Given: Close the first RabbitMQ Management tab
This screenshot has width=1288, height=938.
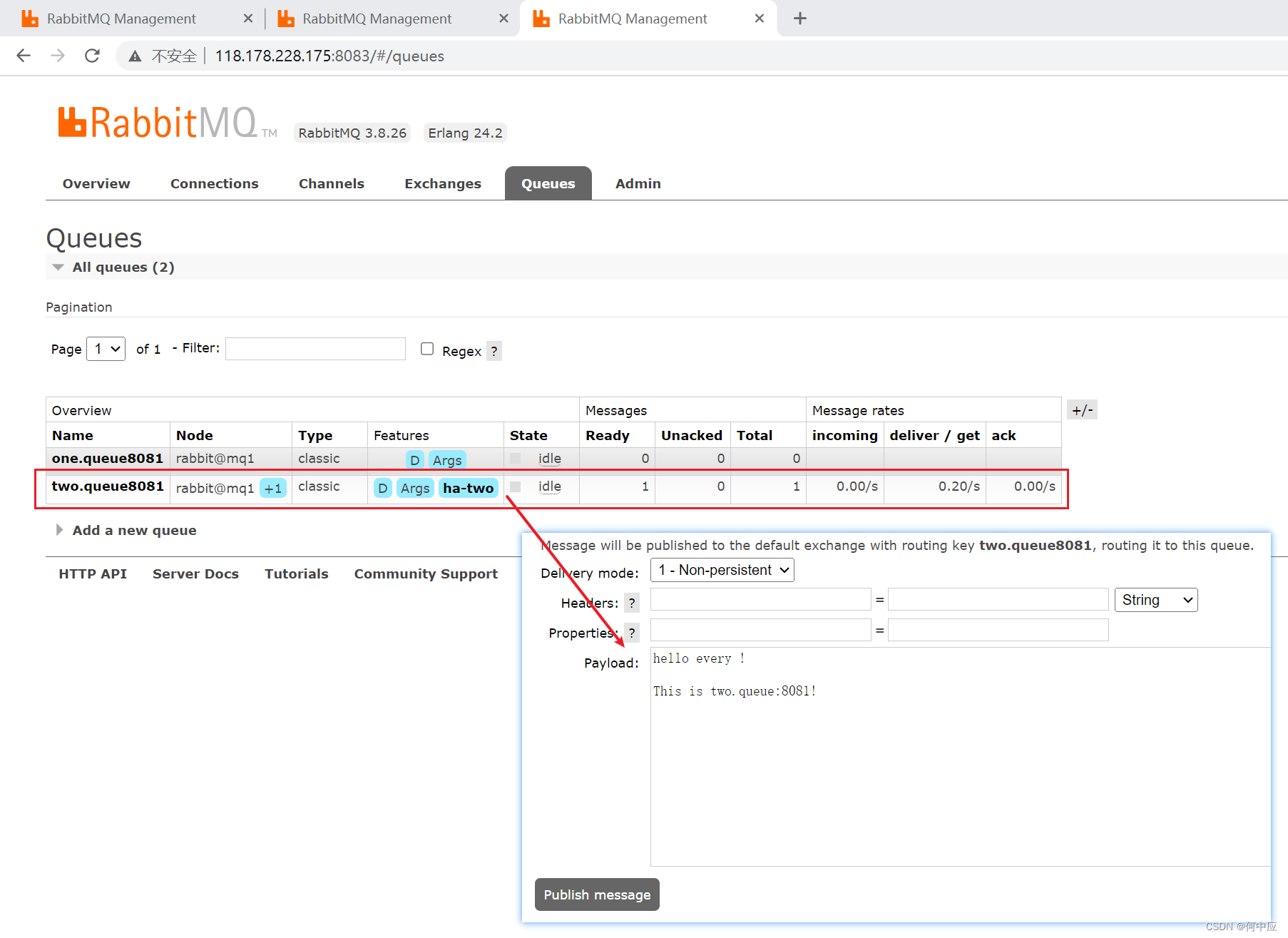Looking at the screenshot, I should coord(248,19).
